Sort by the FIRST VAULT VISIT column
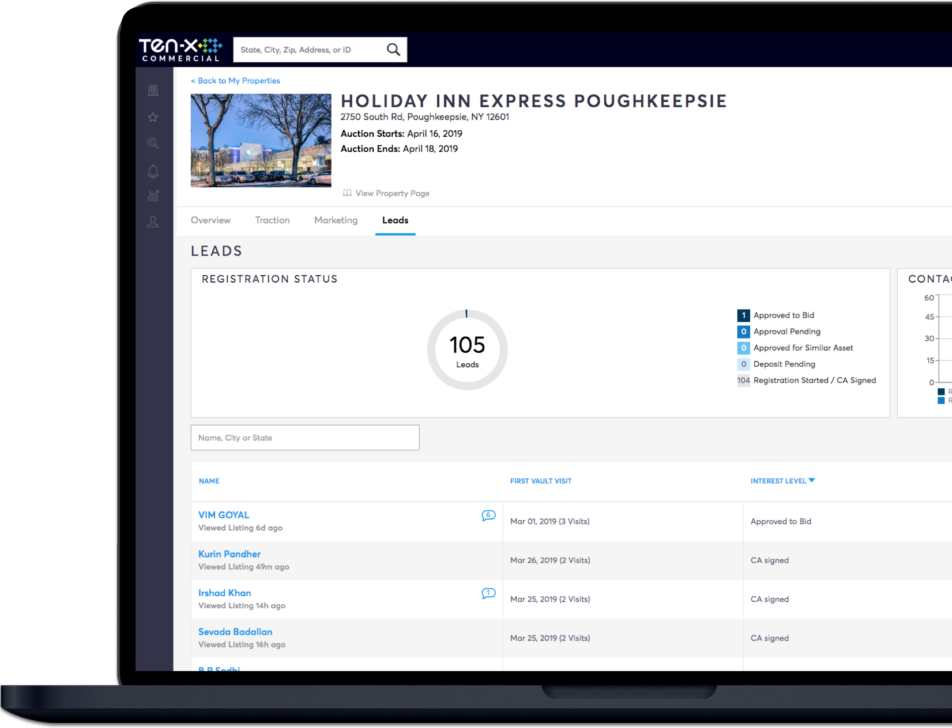The height and width of the screenshot is (728, 952). point(541,481)
